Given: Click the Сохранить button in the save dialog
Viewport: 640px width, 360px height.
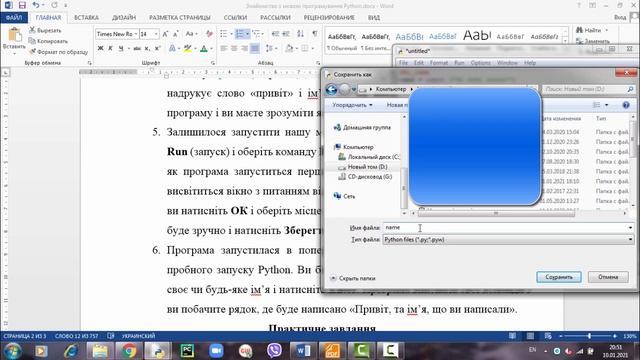Looking at the screenshot, I should tap(559, 277).
